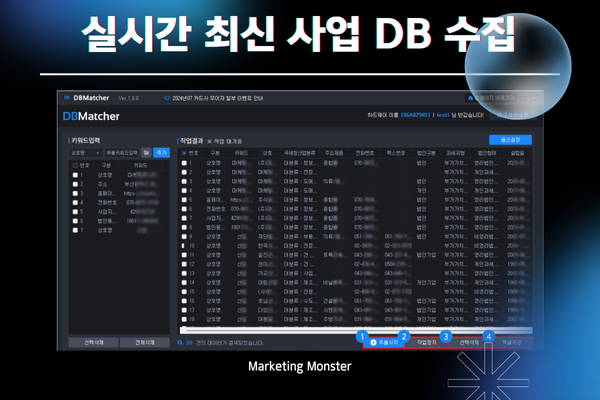Screen dimensions: 600x400
Task: Check results row 18 checkbox
Action: tap(184, 319)
